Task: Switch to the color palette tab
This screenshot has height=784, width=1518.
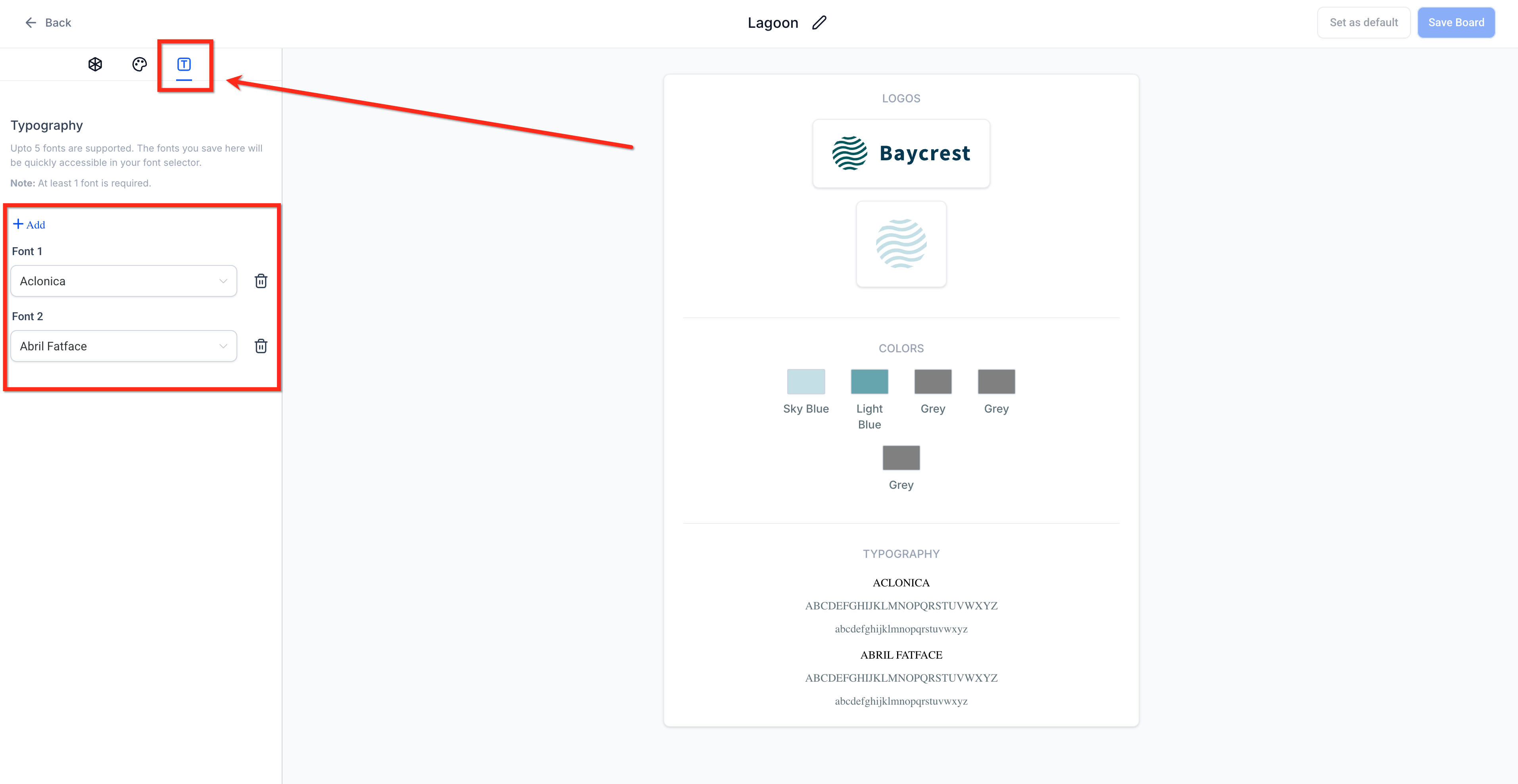Action: pos(140,64)
